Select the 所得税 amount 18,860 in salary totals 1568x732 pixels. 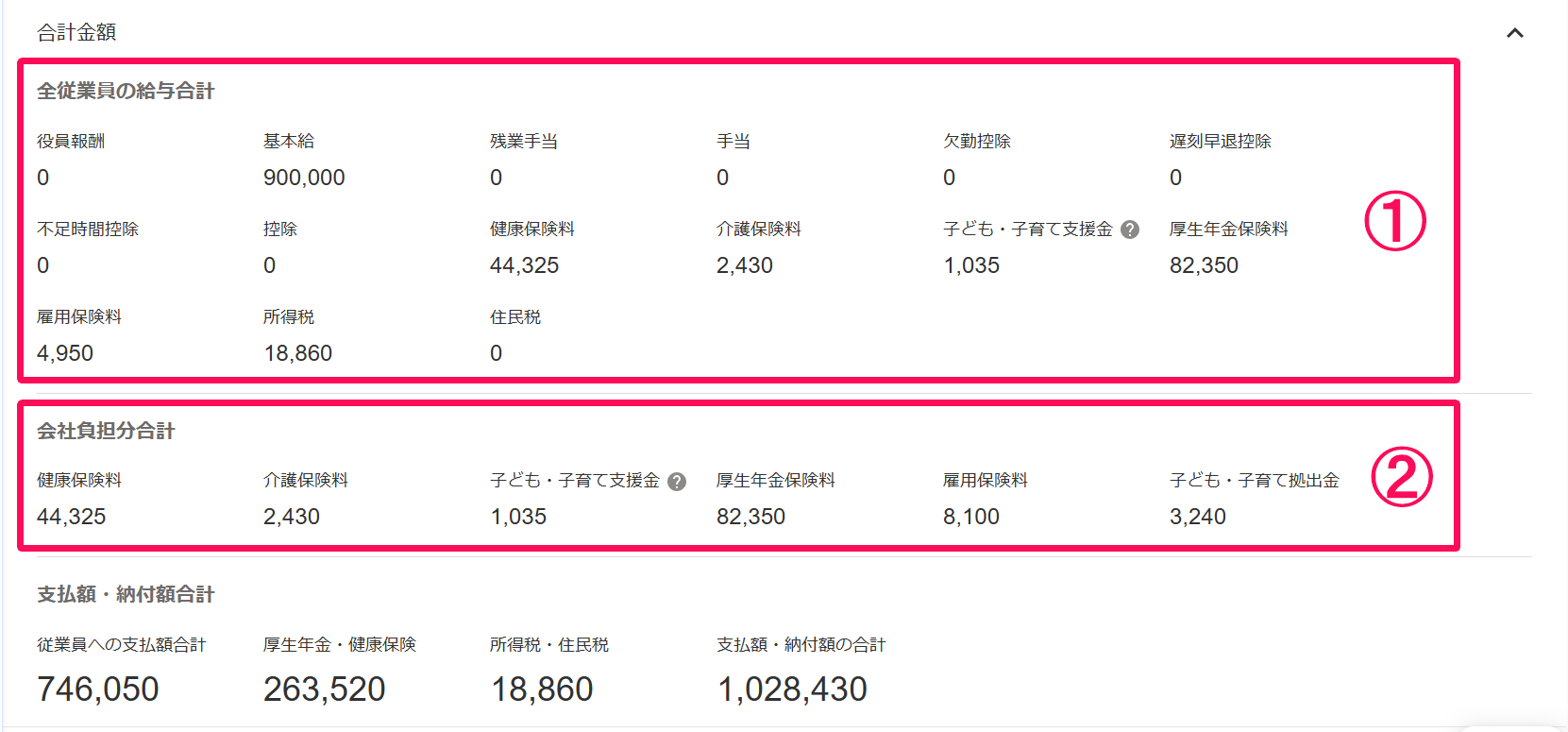298,353
